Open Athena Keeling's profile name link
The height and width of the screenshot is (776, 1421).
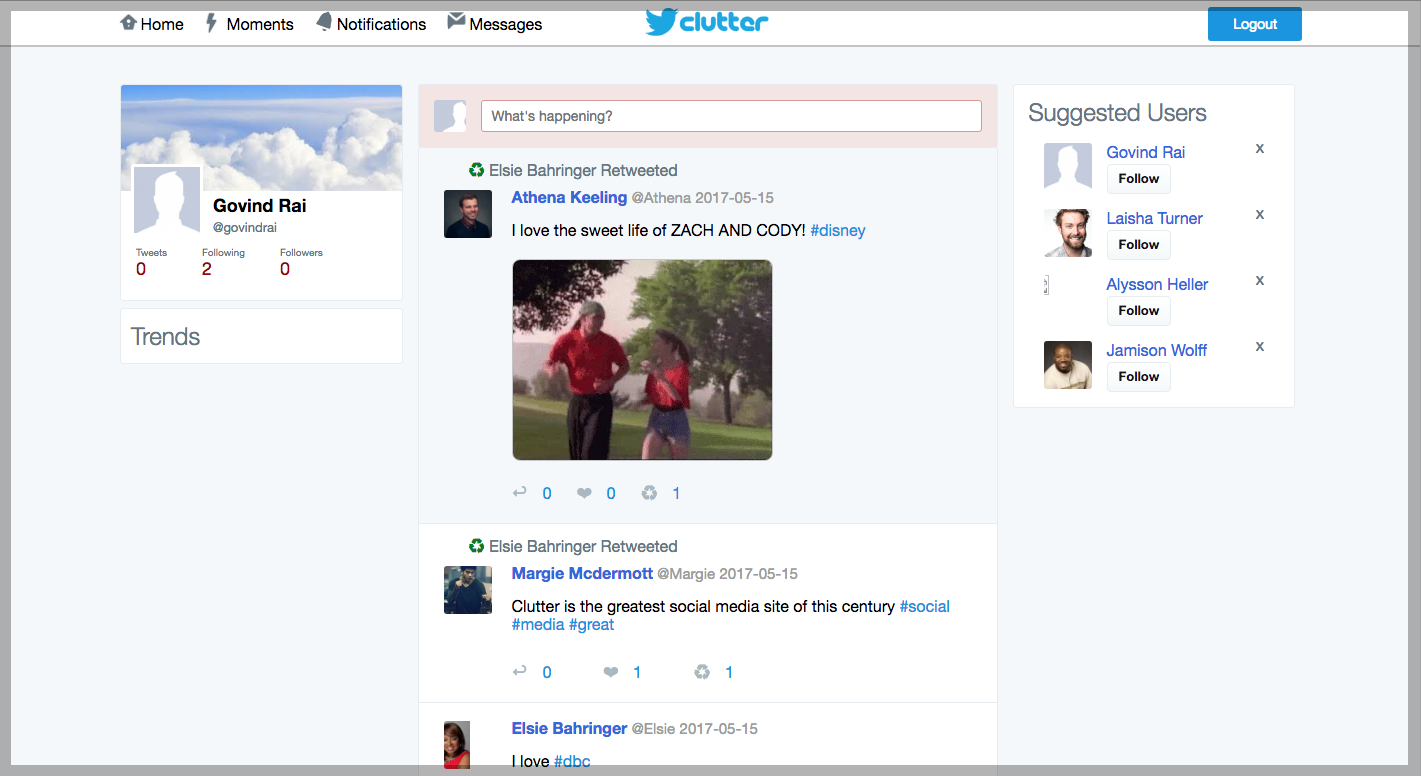(569, 198)
